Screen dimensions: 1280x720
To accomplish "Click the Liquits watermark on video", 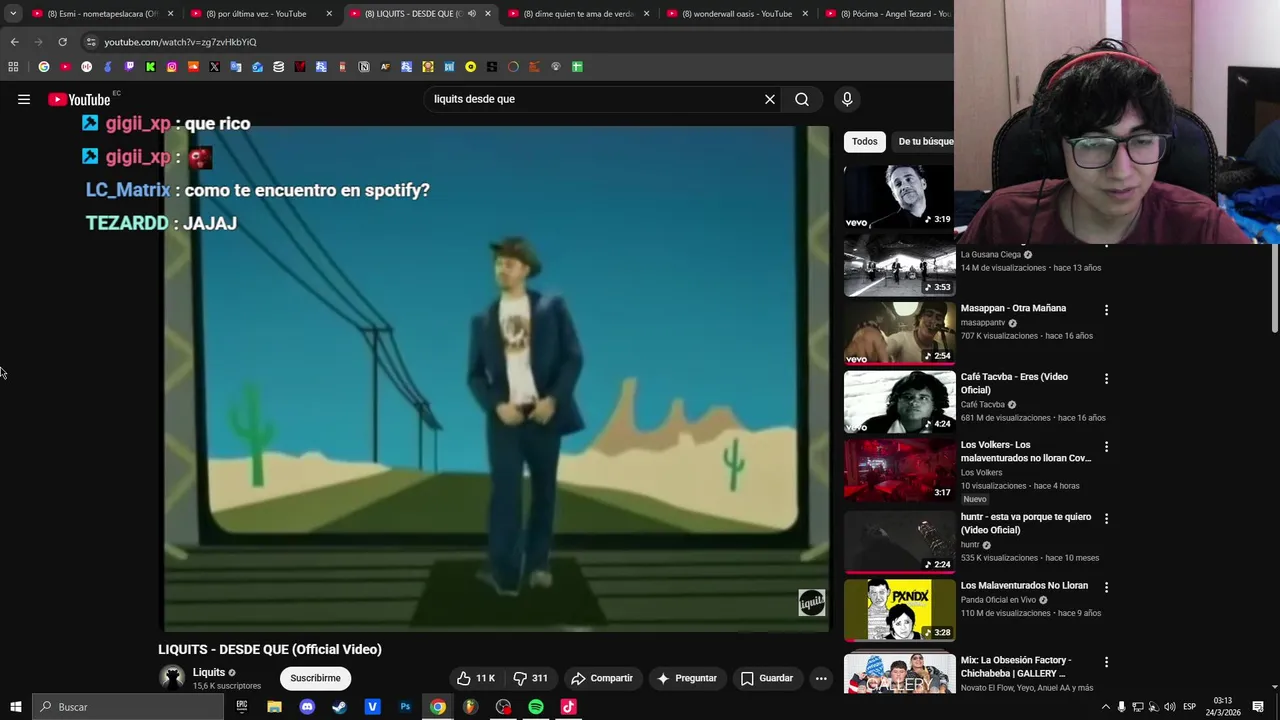I will 811,602.
